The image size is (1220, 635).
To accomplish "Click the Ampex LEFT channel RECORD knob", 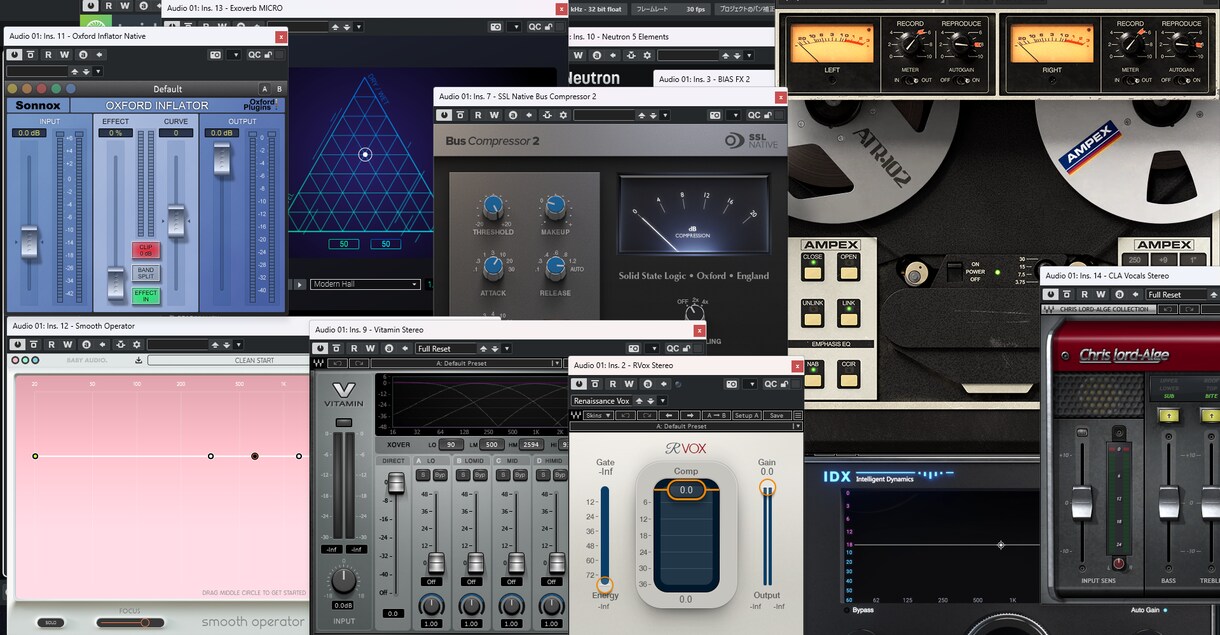I will (910, 43).
